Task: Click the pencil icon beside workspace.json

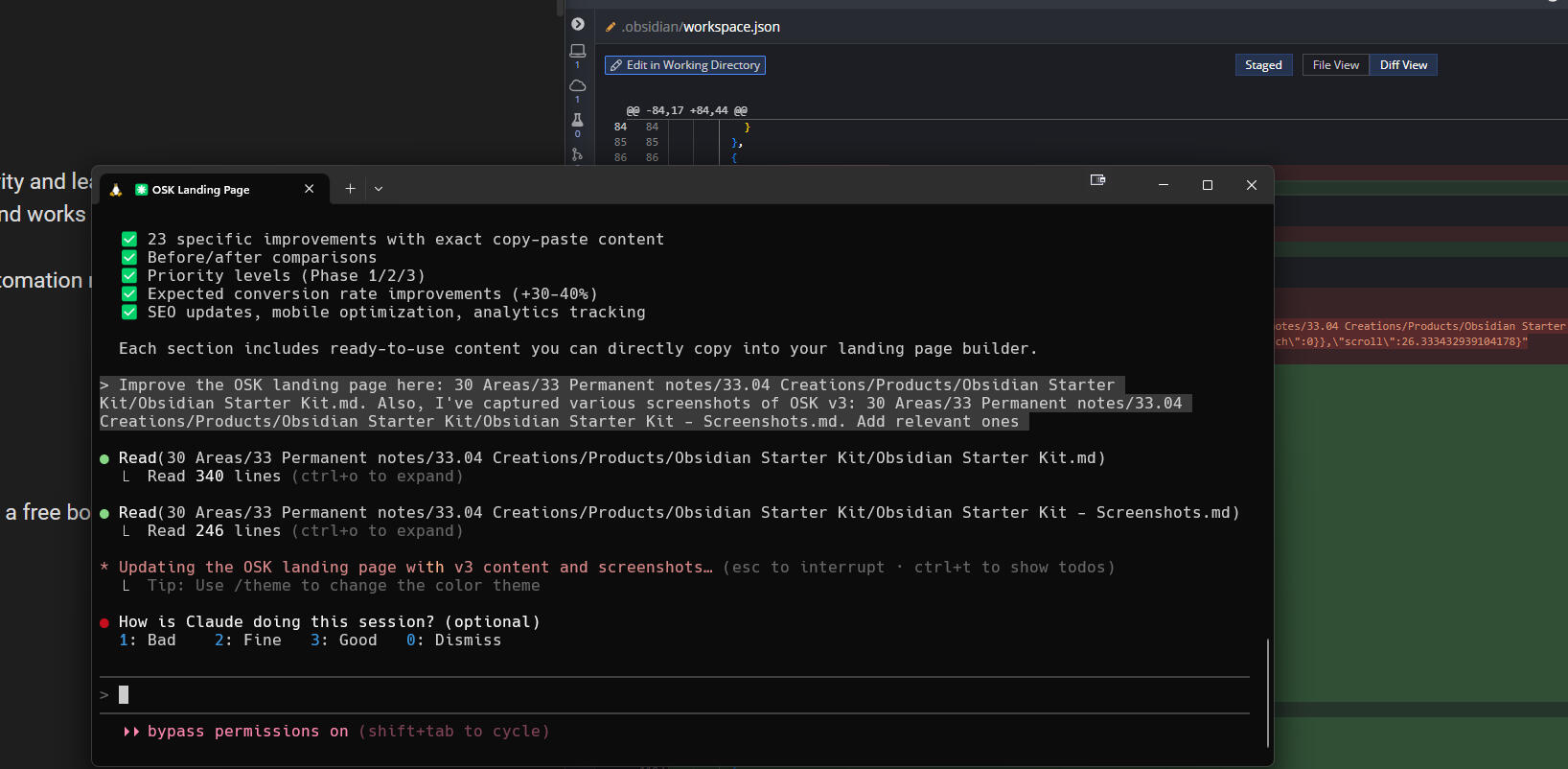Action: tap(611, 27)
